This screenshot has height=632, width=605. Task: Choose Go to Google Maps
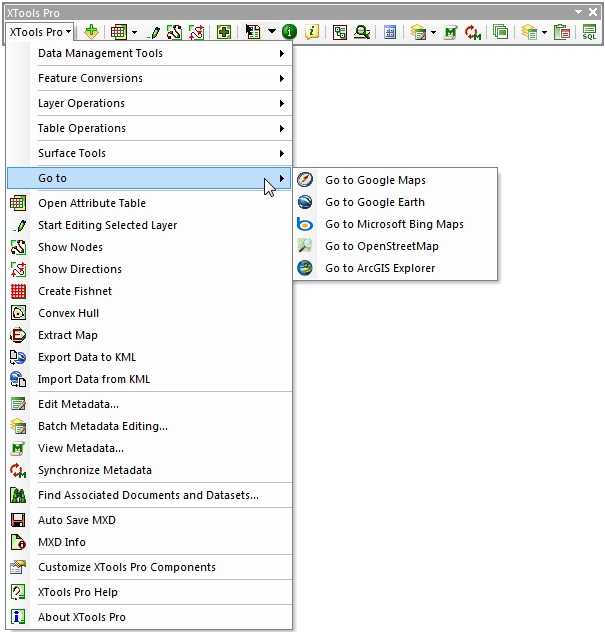point(395,180)
